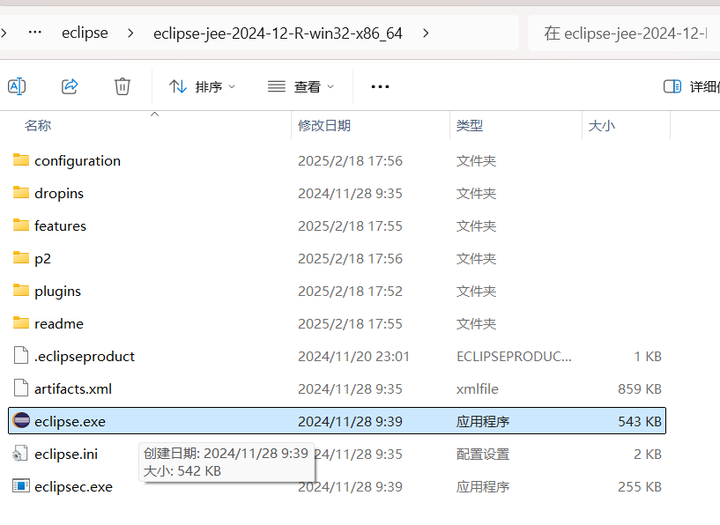Click the 应用程序 type of eclipse.exe

coord(483,421)
